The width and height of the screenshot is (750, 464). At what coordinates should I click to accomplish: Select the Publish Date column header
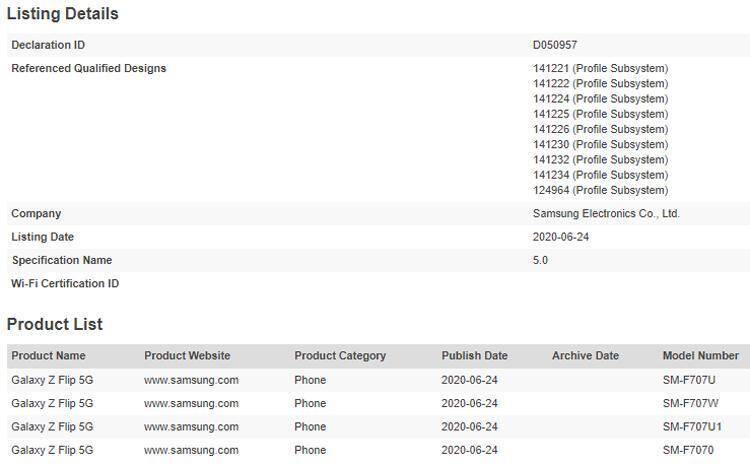(x=474, y=356)
